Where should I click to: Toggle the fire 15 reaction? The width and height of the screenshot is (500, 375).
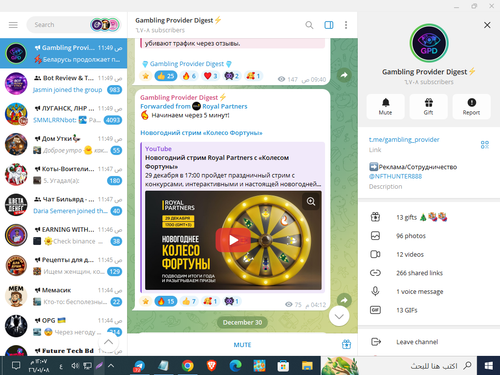pyautogui.click(x=166, y=301)
